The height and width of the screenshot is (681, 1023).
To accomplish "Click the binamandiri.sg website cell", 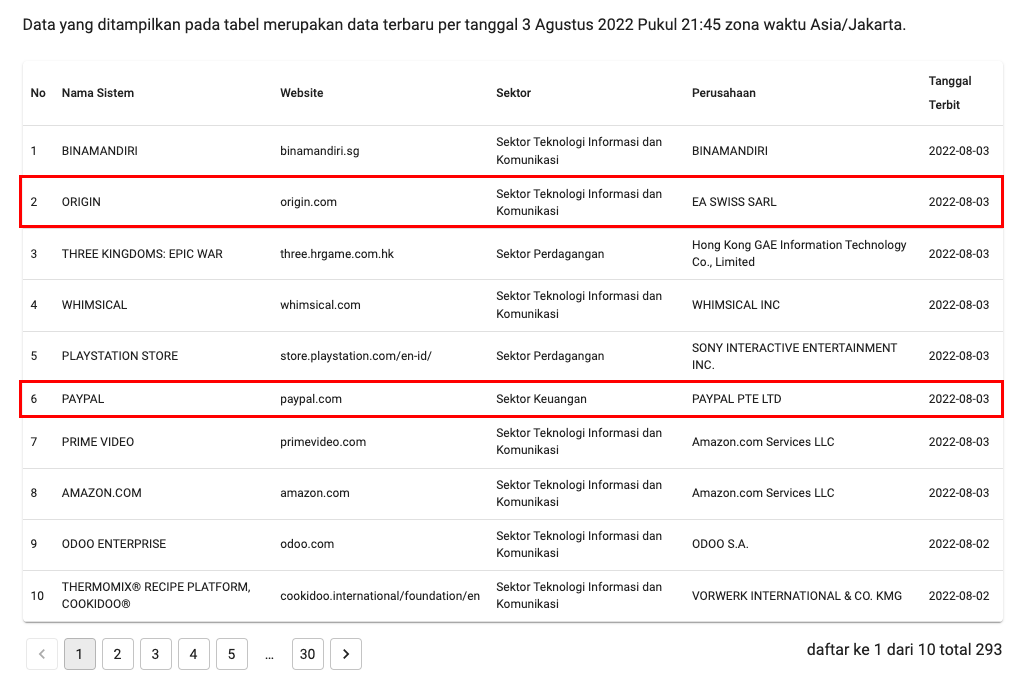I will 319,151.
